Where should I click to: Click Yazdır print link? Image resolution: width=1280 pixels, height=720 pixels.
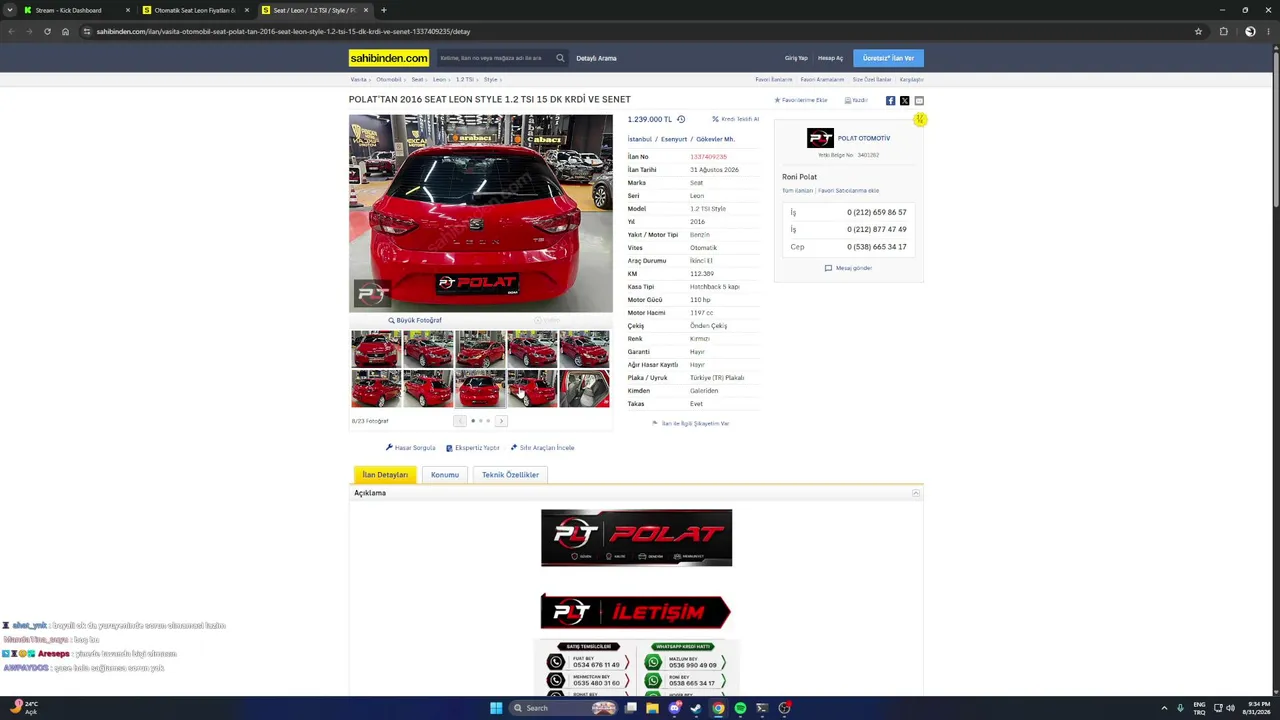click(x=856, y=100)
